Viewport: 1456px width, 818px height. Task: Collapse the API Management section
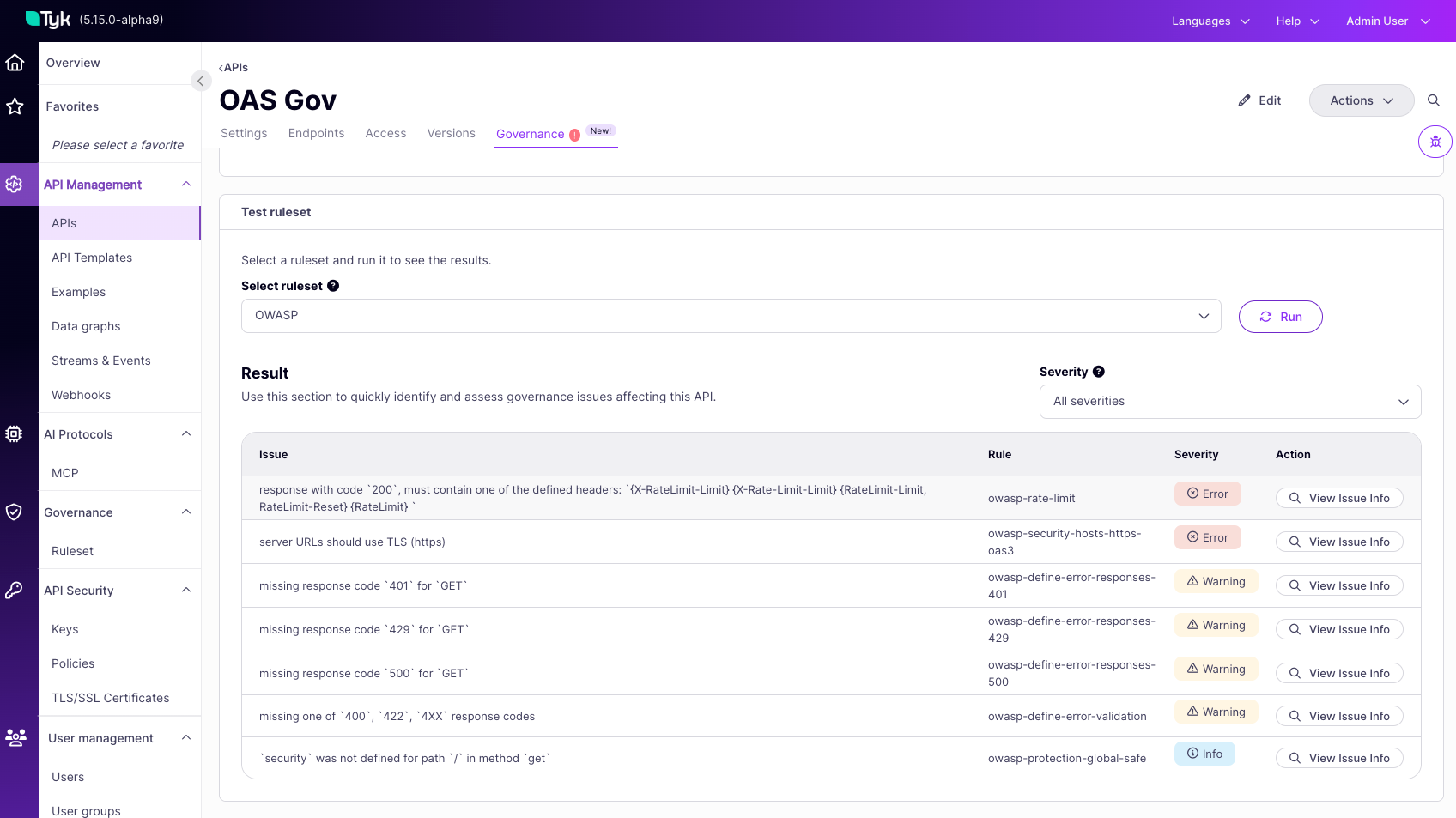186,184
